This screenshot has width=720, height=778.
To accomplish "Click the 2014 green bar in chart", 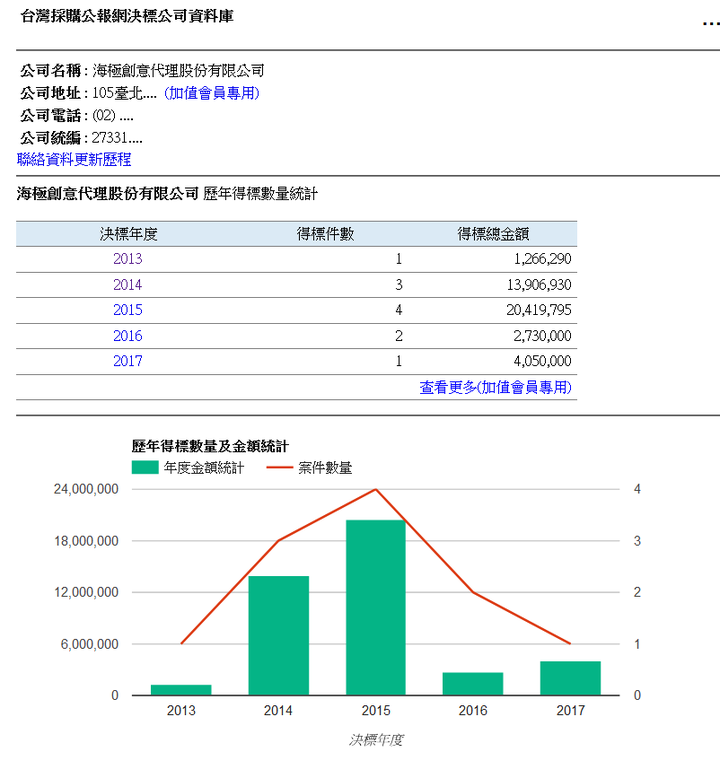I will [278, 636].
